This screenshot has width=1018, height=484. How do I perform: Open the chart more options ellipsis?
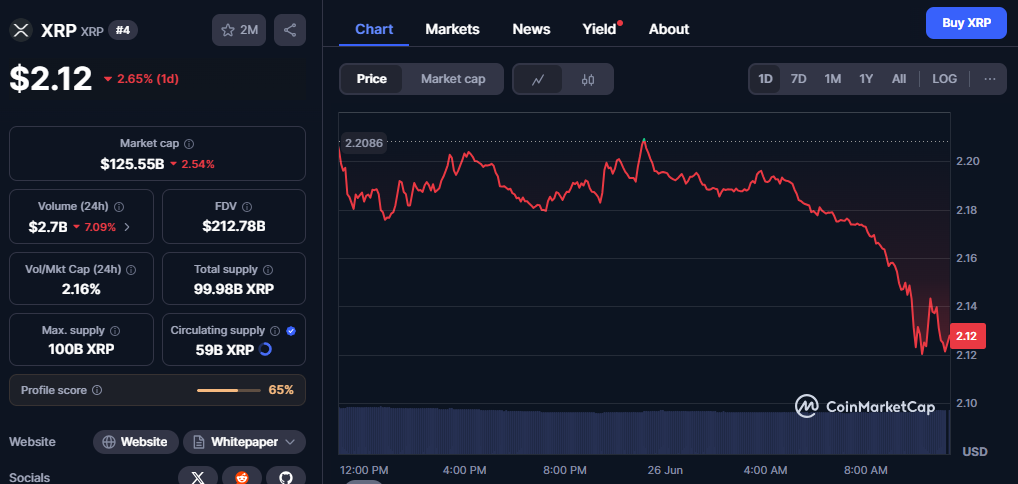pyautogui.click(x=989, y=79)
